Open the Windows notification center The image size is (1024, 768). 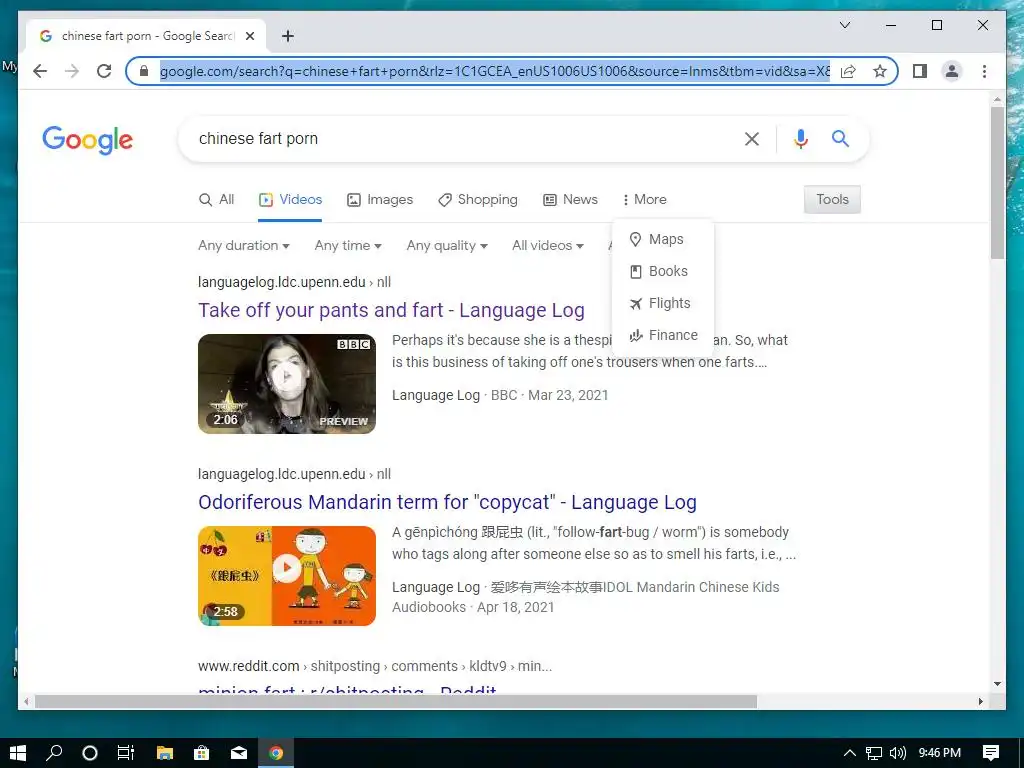click(x=991, y=753)
